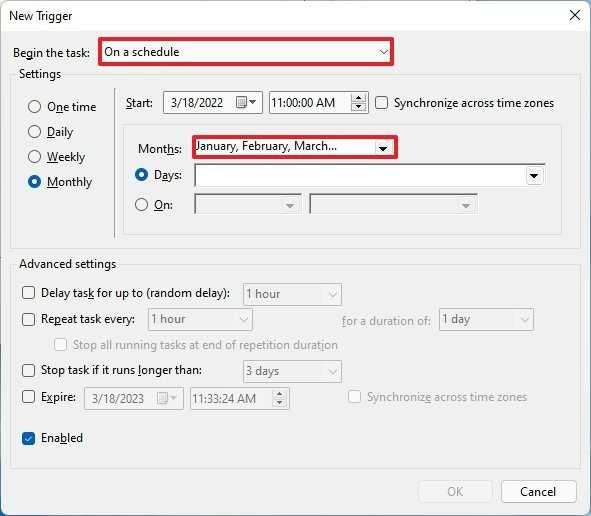
Task: Check Stop task if it runs longer than
Action: coord(28,370)
